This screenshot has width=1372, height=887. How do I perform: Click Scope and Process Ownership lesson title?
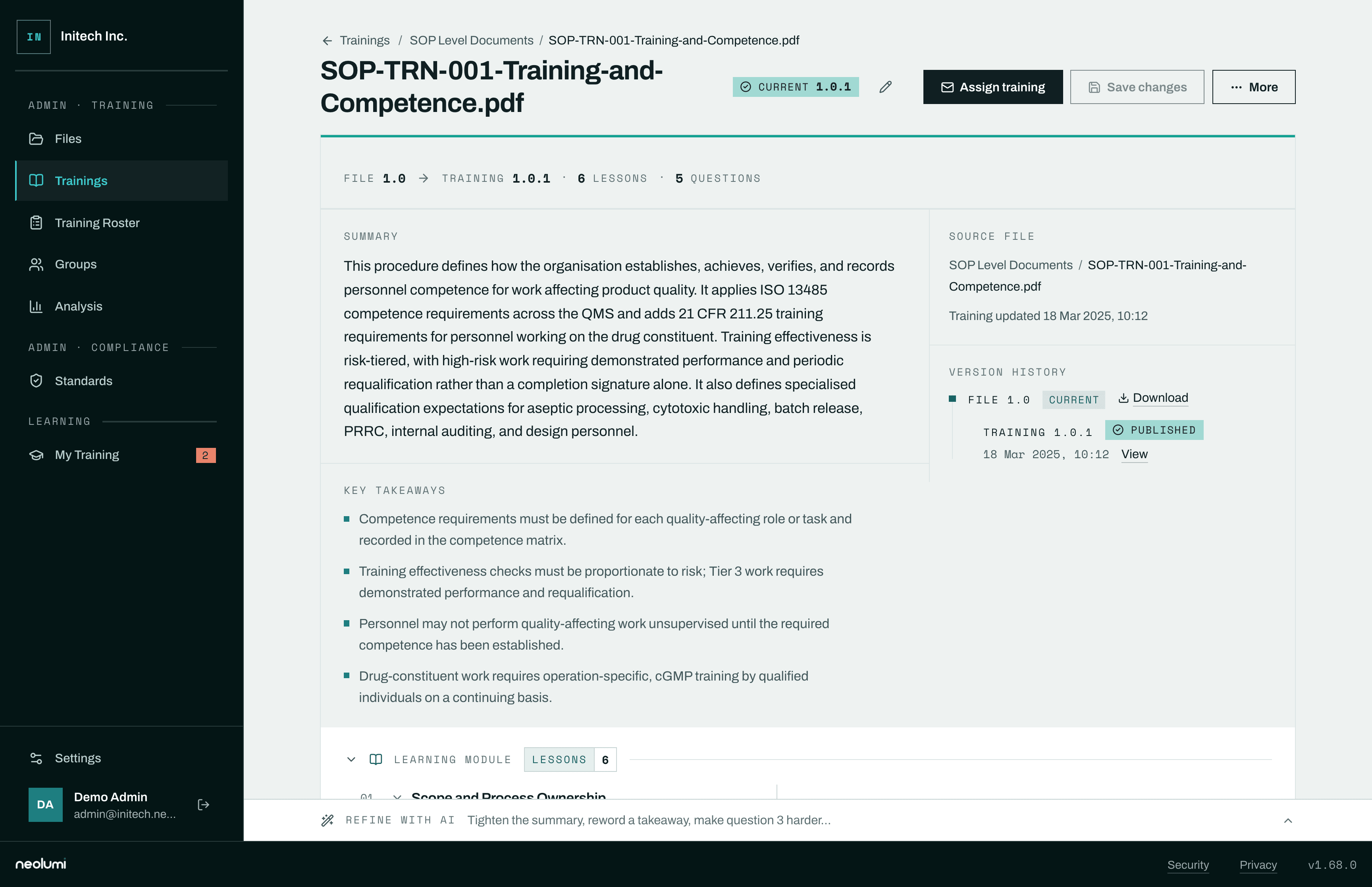click(509, 796)
